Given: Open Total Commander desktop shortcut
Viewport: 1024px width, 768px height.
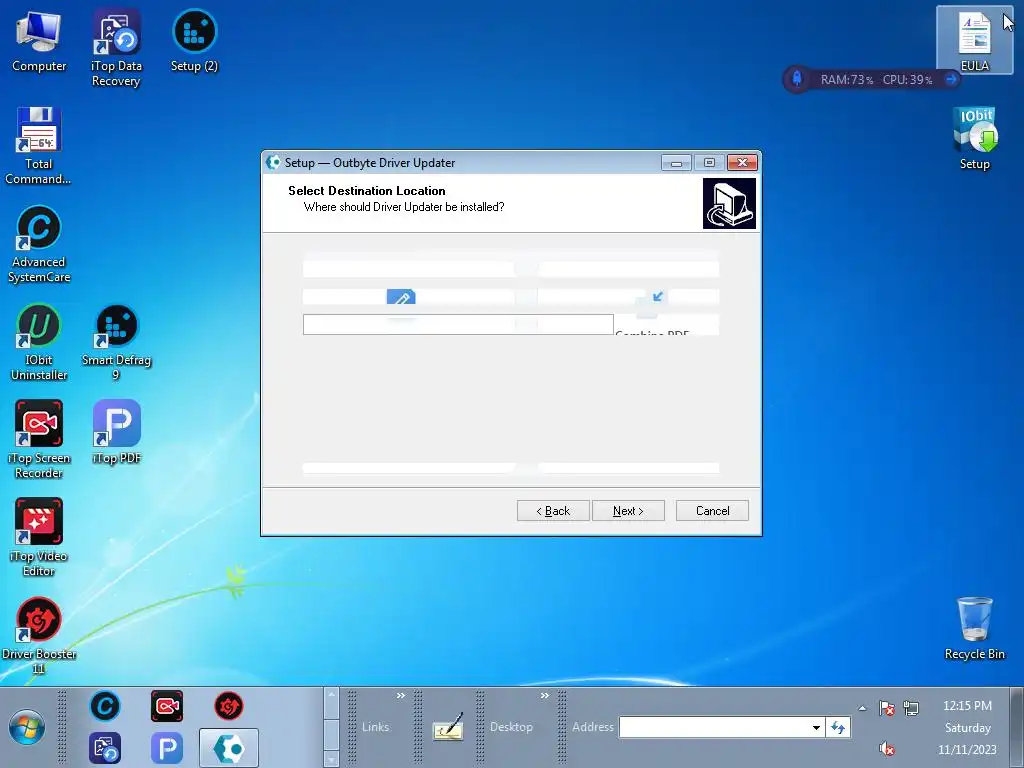Looking at the screenshot, I should tap(38, 146).
